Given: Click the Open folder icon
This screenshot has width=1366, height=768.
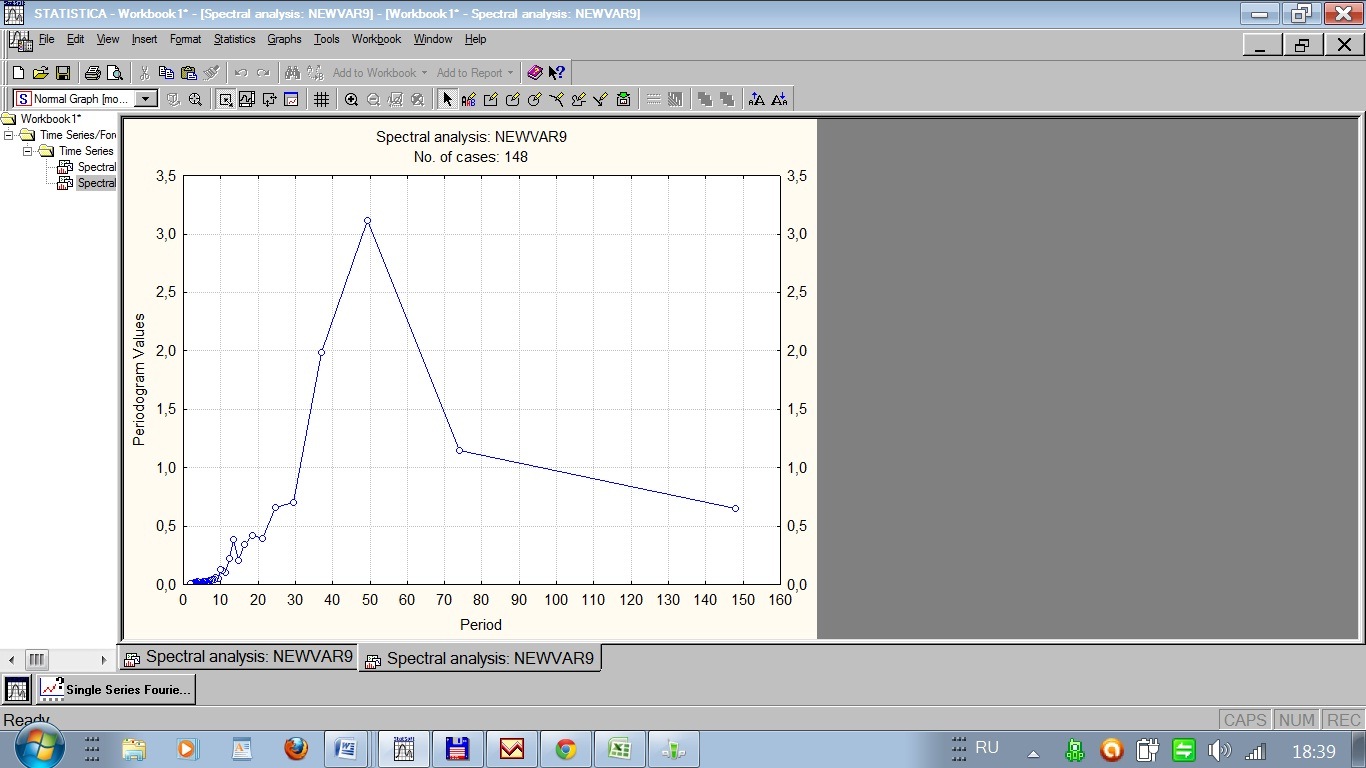Looking at the screenshot, I should (40, 73).
